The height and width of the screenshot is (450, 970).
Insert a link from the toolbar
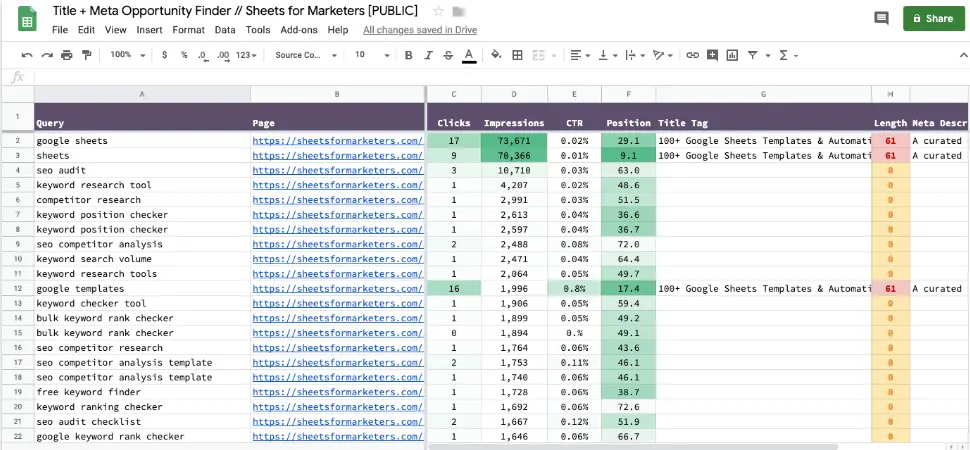click(x=692, y=55)
